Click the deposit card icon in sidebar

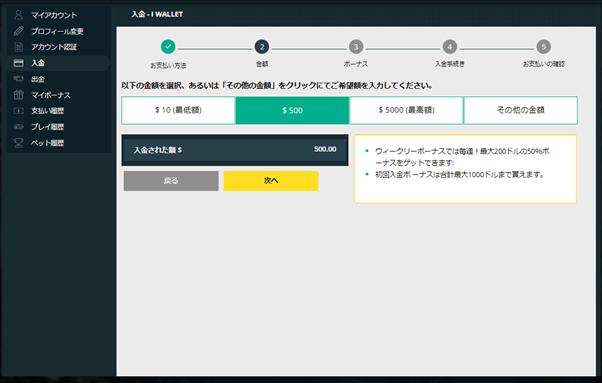(18, 63)
